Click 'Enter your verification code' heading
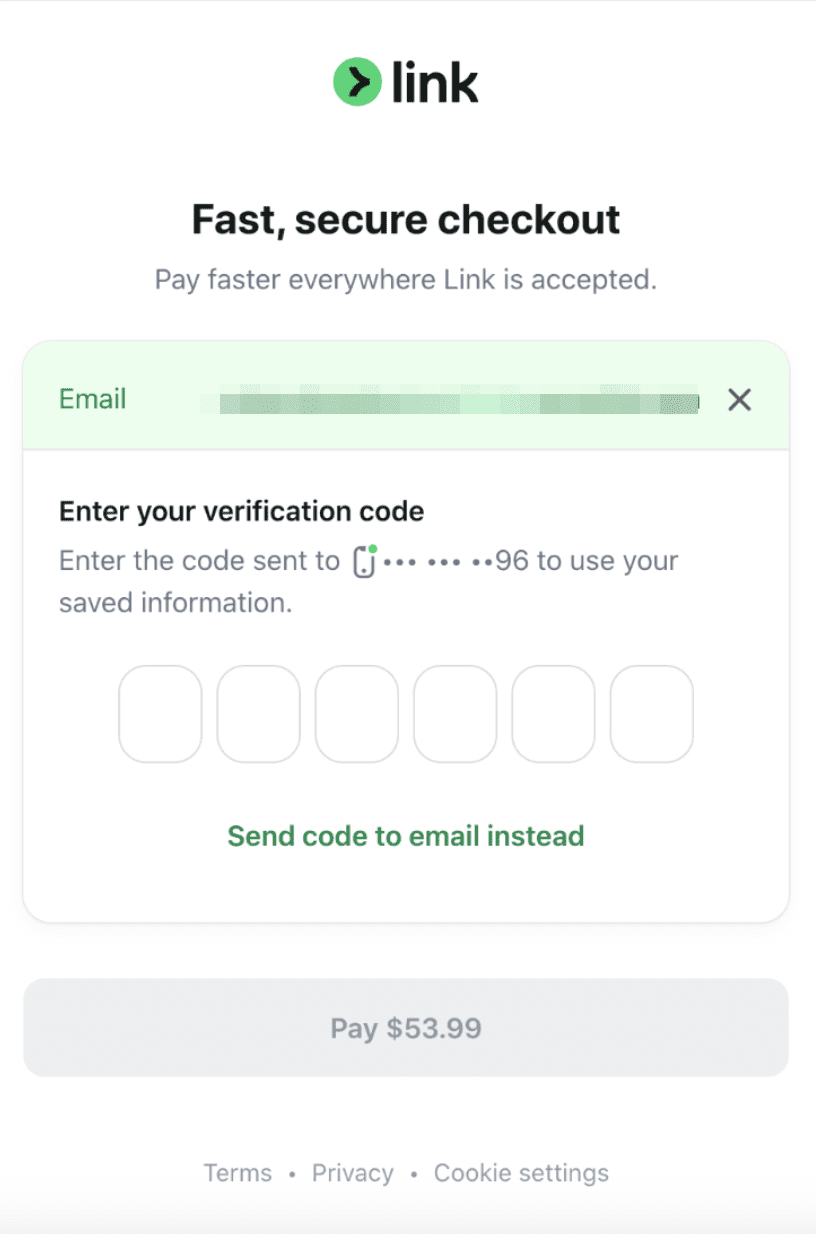Image resolution: width=816 pixels, height=1234 pixels. tap(242, 512)
